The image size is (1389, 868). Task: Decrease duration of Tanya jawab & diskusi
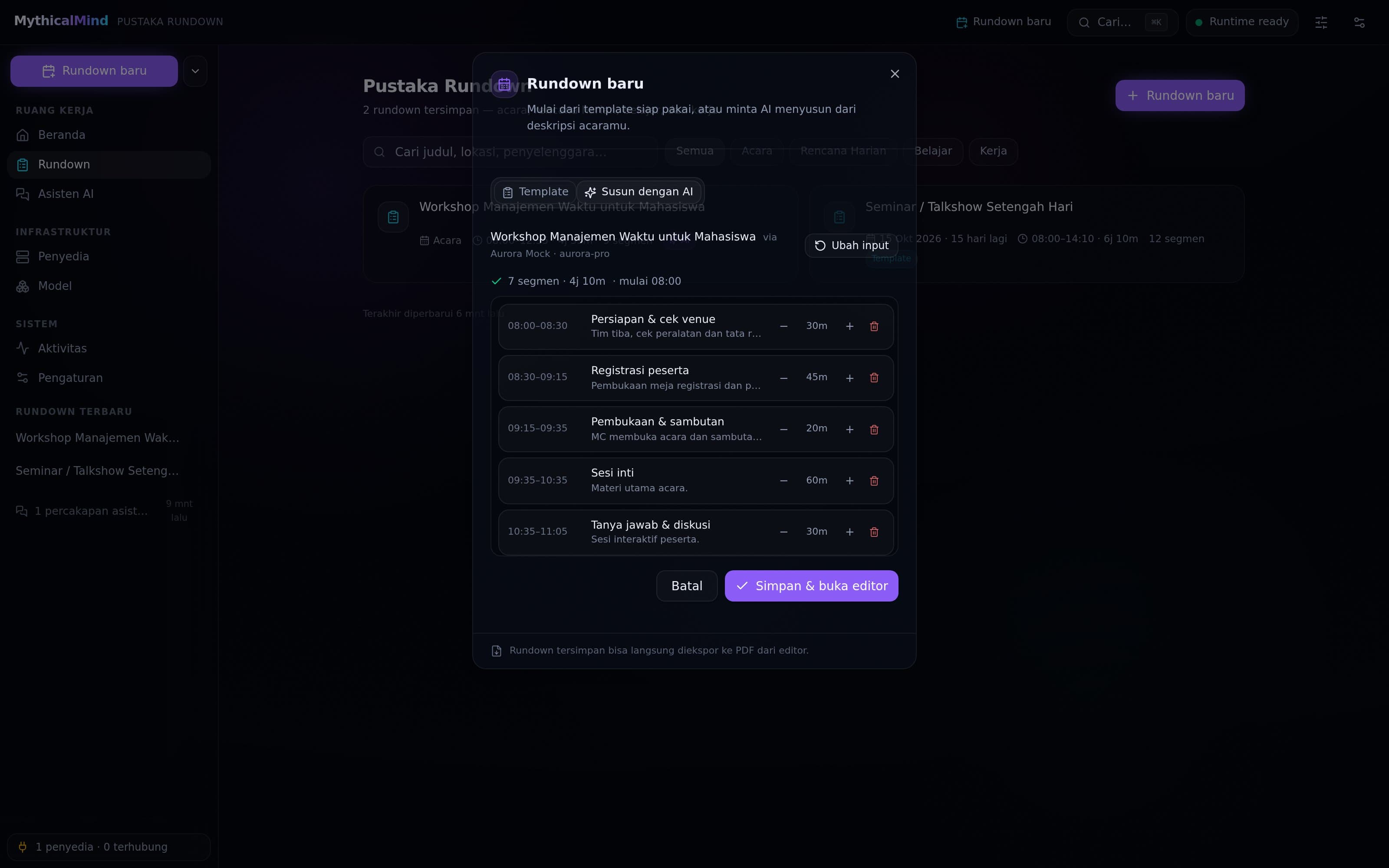(x=783, y=532)
